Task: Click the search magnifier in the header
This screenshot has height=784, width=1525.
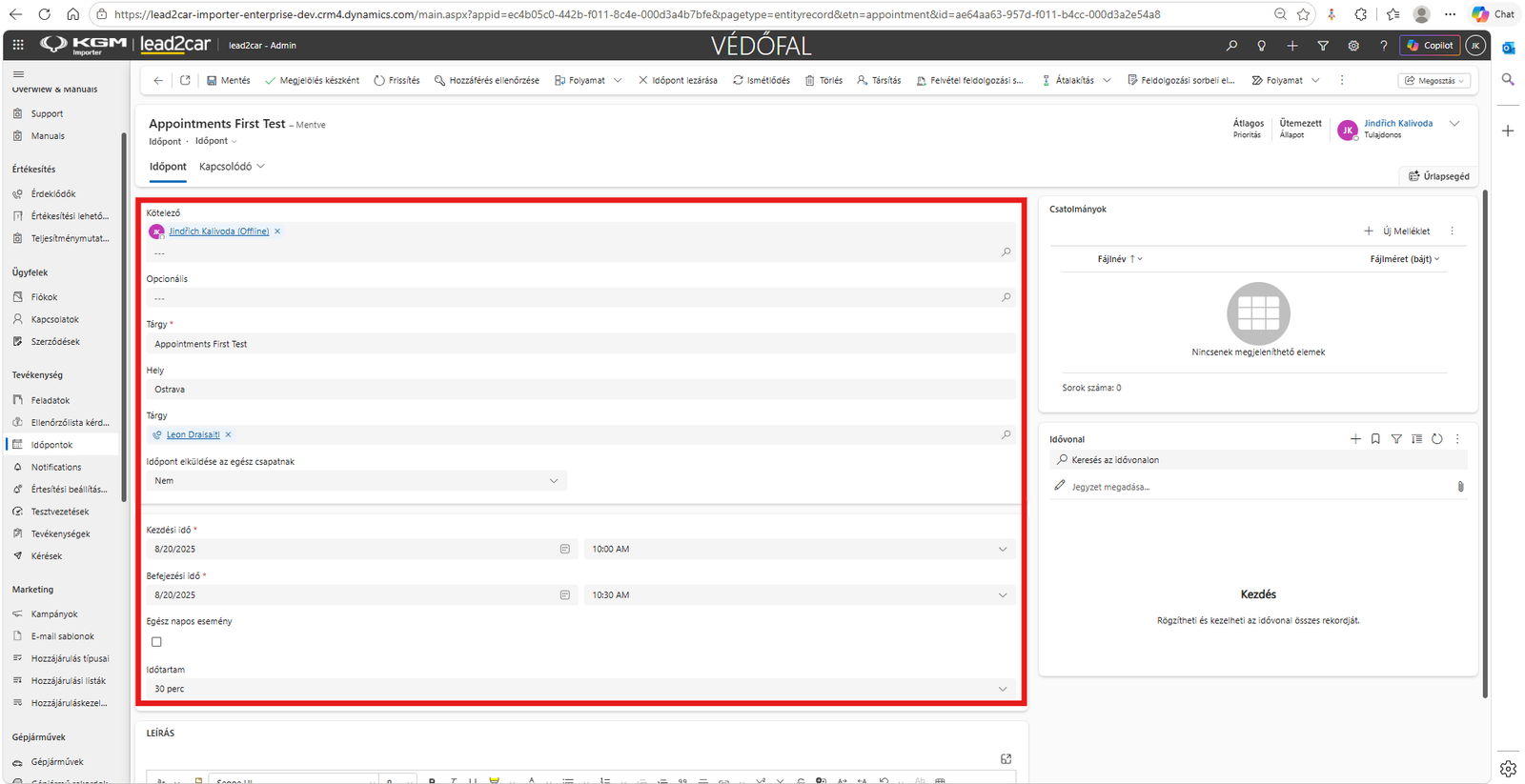Action: (x=1231, y=46)
